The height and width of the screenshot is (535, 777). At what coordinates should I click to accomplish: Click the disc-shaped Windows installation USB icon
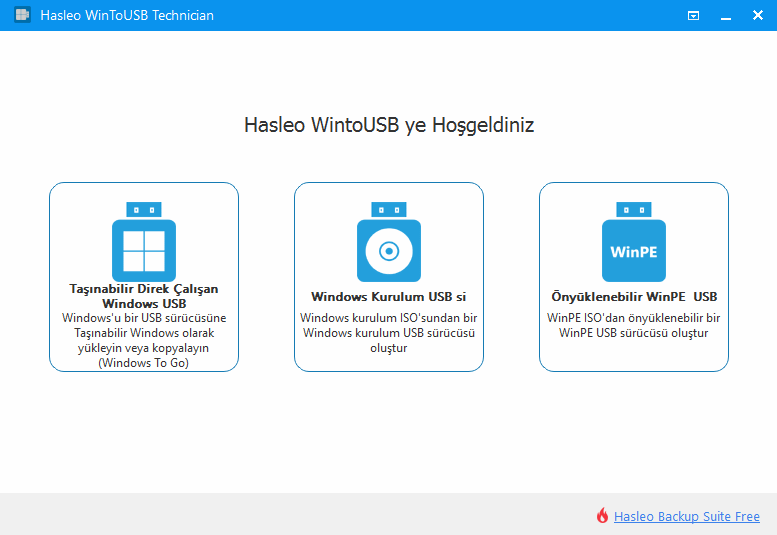pos(388,250)
